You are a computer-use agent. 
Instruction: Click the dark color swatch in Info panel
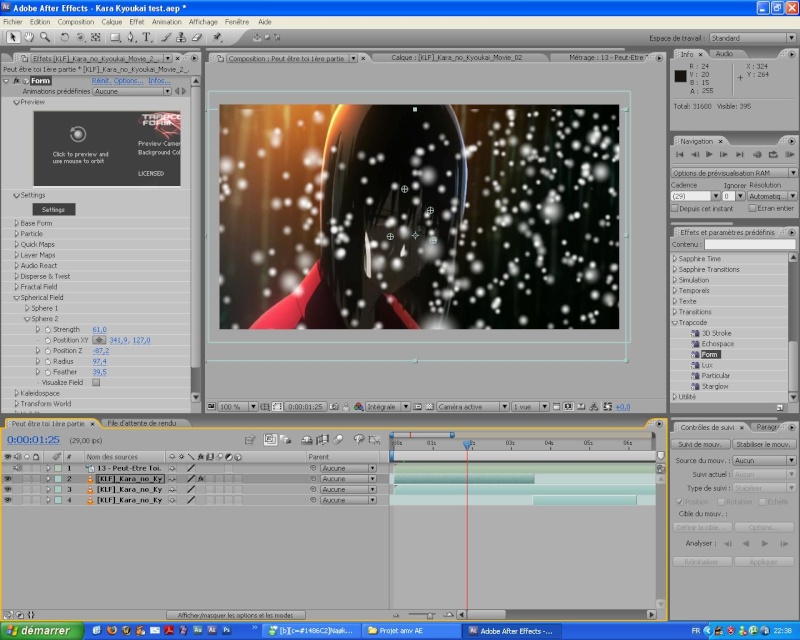[680, 76]
